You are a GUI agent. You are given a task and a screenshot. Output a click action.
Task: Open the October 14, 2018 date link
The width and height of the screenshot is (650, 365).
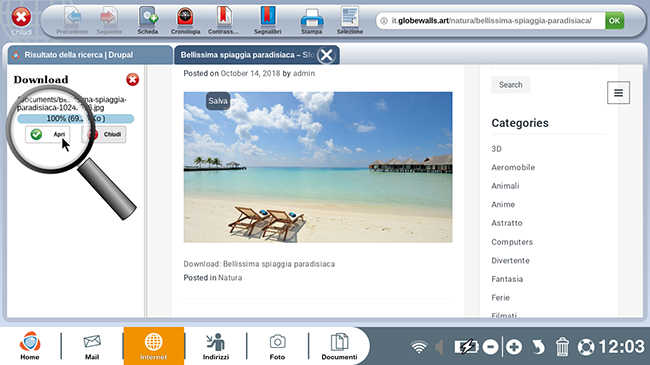(250, 73)
